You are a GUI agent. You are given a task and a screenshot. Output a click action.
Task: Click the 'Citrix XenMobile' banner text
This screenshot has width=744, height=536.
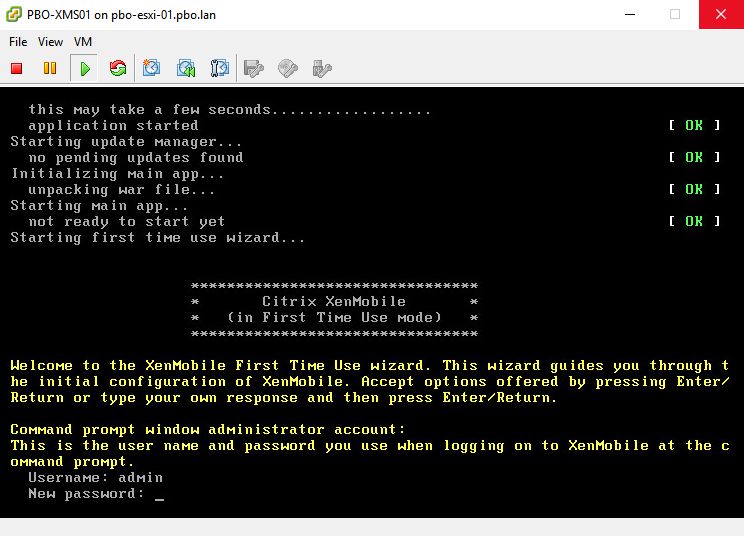pyautogui.click(x=334, y=302)
